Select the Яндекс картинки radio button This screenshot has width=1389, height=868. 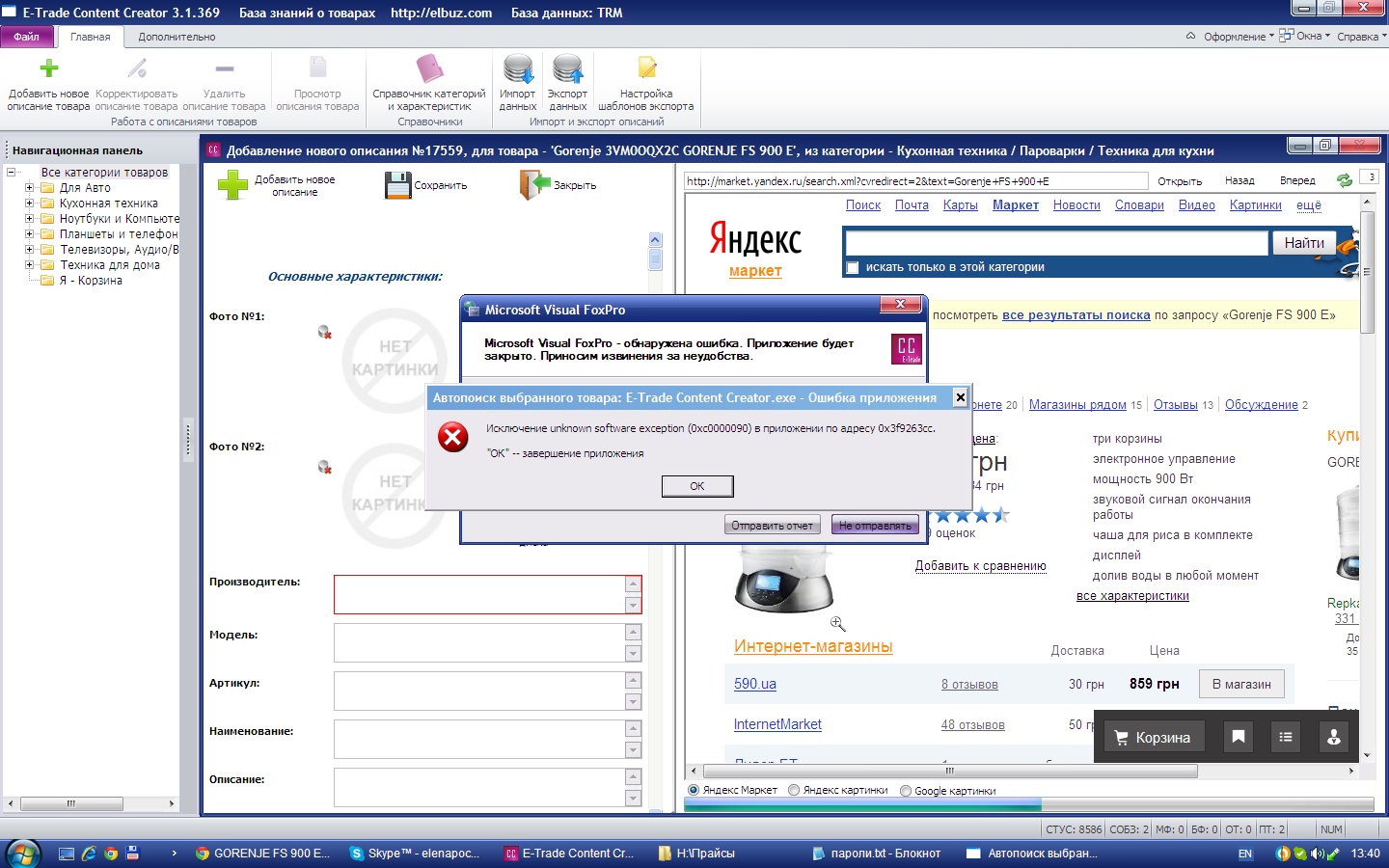794,790
